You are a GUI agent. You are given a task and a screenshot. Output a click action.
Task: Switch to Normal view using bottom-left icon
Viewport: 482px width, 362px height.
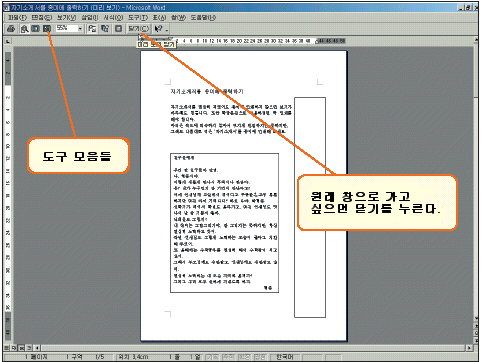pyautogui.click(x=7, y=348)
